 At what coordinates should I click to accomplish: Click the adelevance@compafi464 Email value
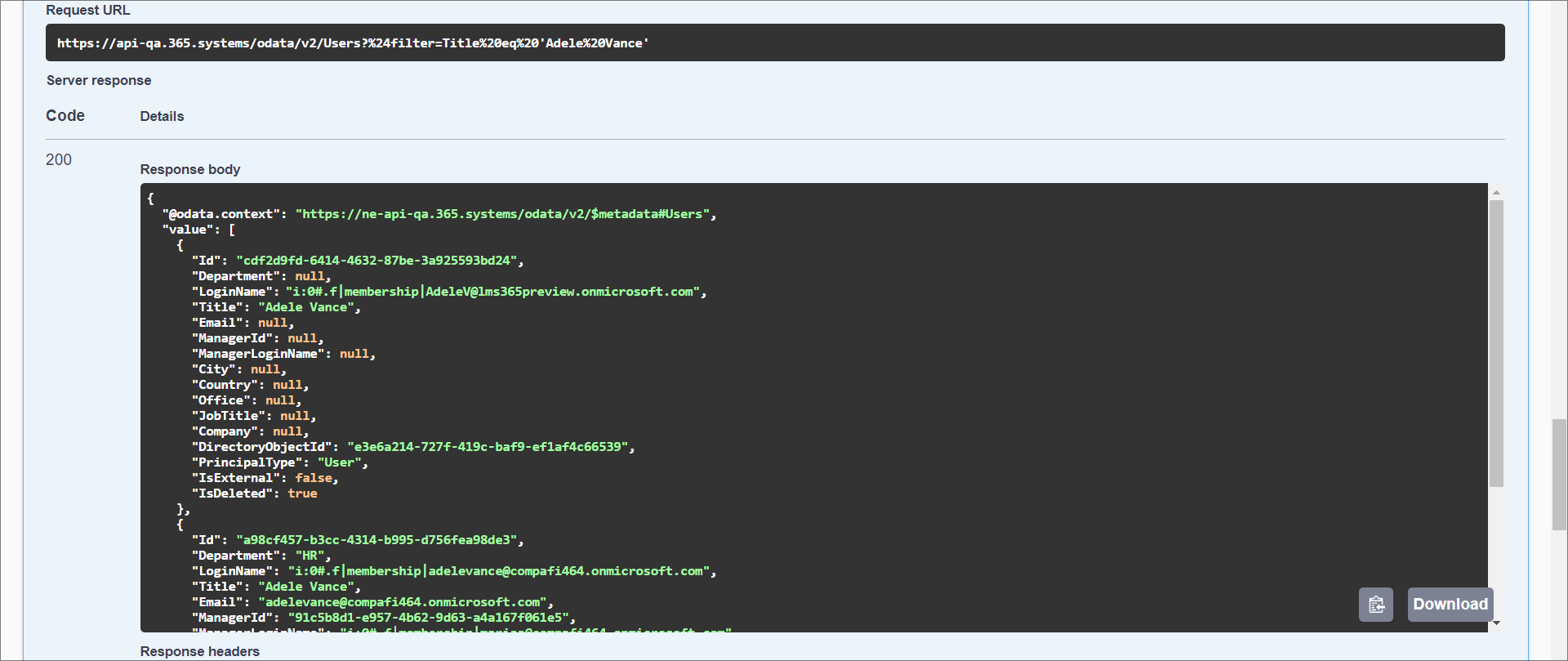click(x=403, y=602)
